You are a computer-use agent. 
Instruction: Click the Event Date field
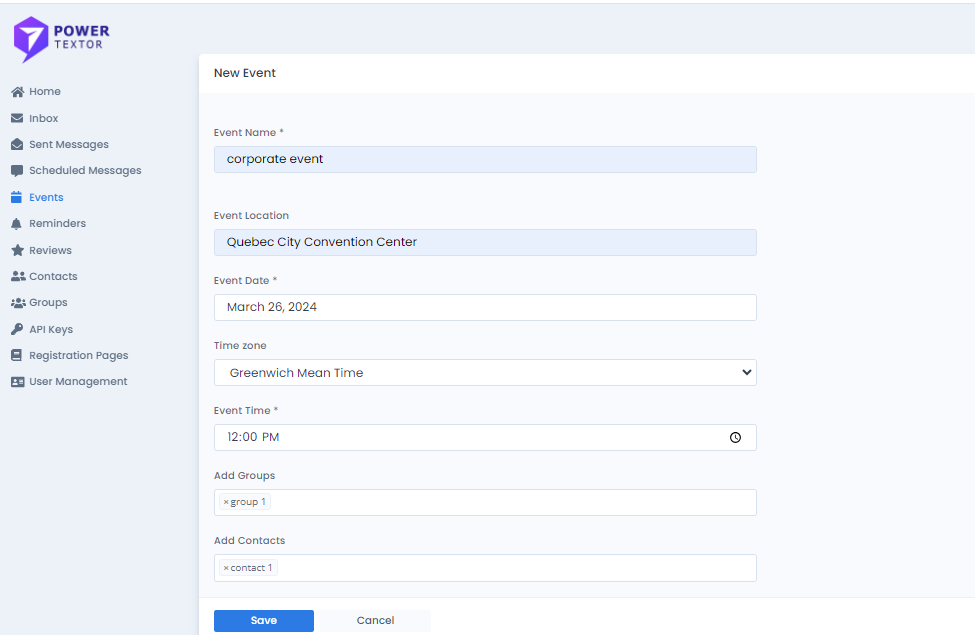pyautogui.click(x=485, y=307)
